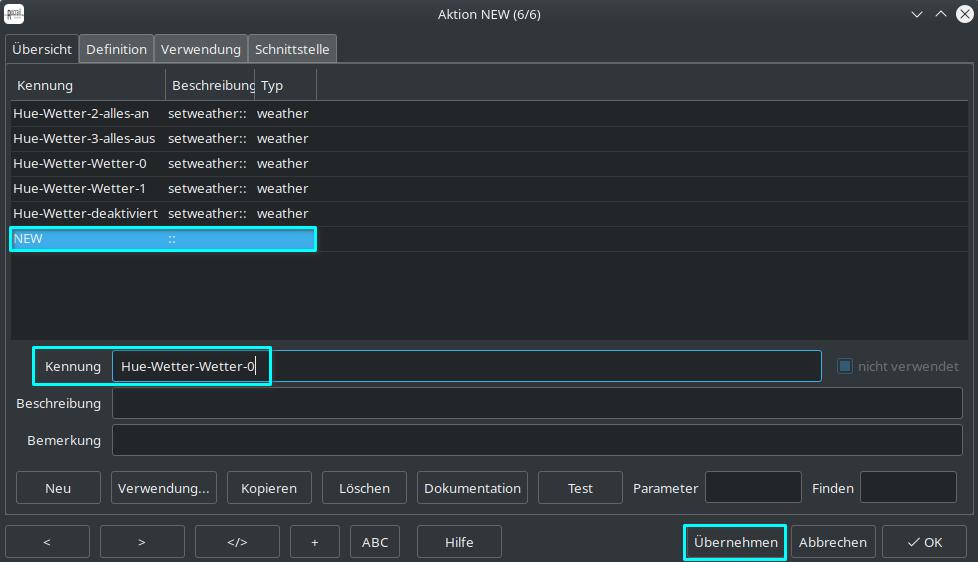Click the Übernehmen button

735,542
